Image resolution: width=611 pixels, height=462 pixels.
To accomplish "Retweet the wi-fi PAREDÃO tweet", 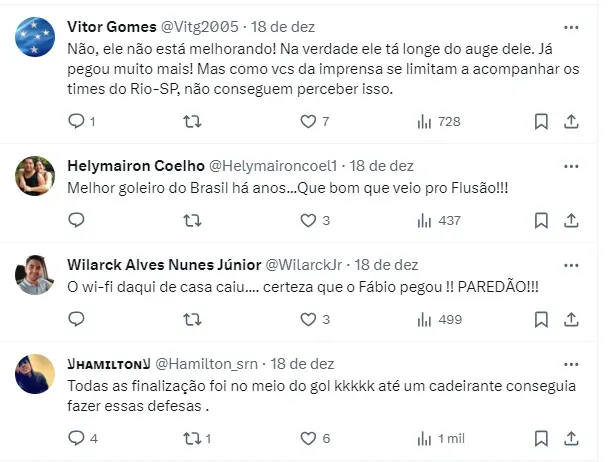I will pos(193,319).
